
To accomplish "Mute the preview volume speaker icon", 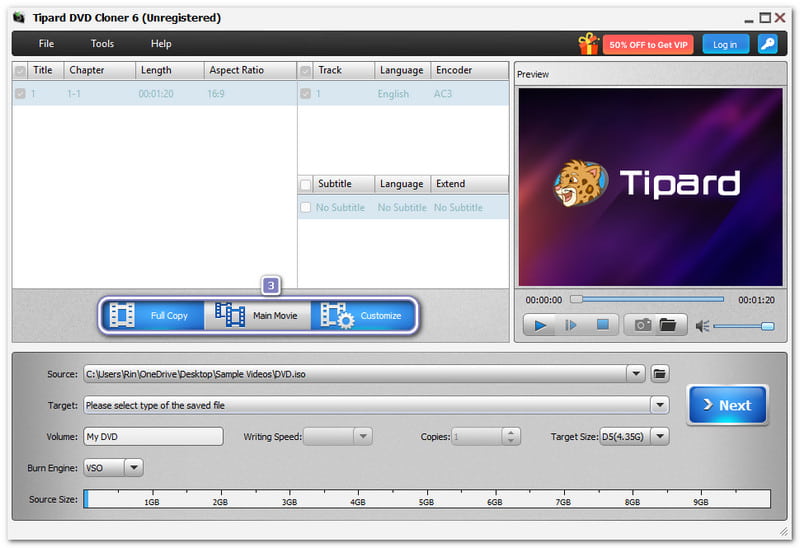I will [x=702, y=326].
